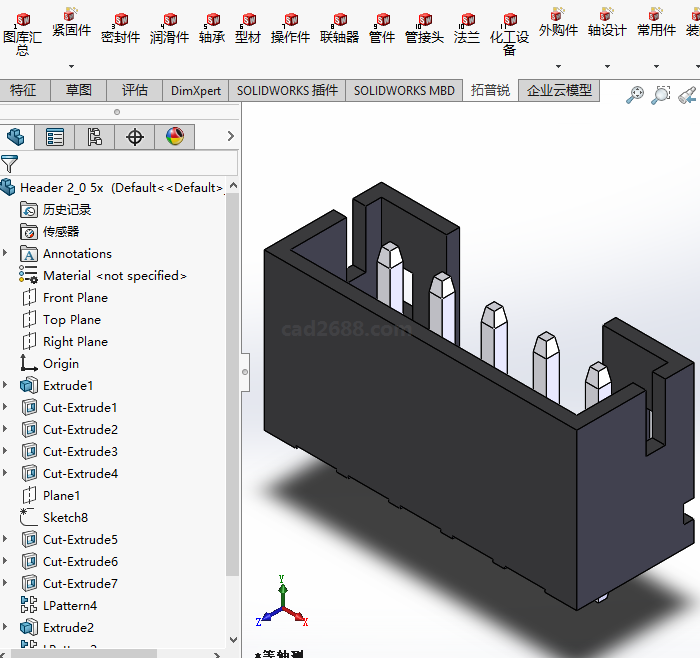
Task: Open the DisplayManager color ball icon
Action: click(x=175, y=137)
